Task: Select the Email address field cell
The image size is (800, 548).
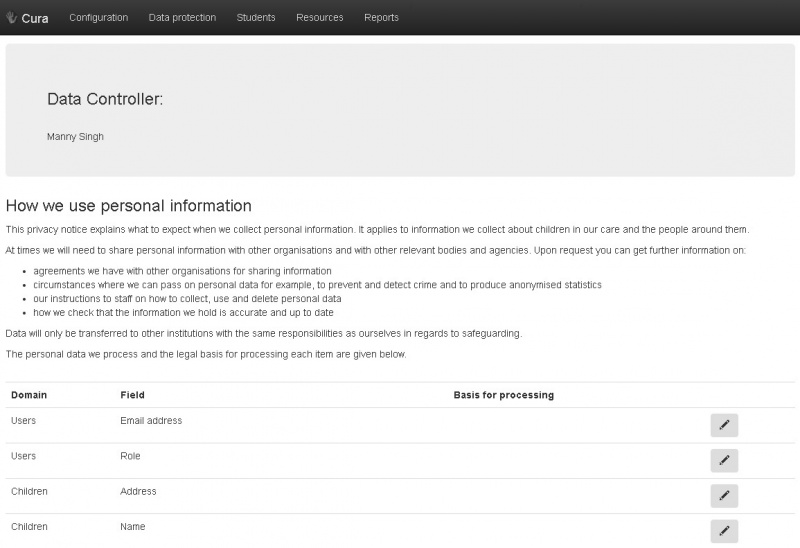Action: pyautogui.click(x=151, y=420)
